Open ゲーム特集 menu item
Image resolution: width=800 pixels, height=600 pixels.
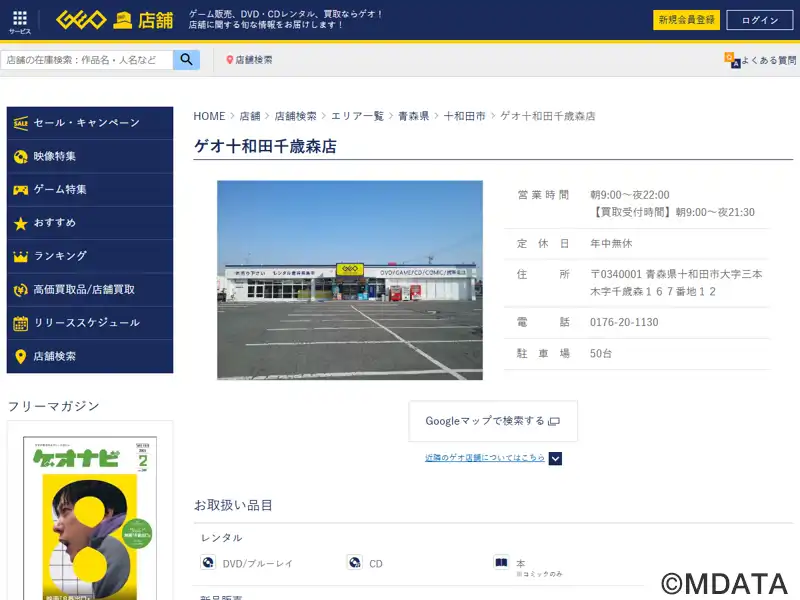[x=90, y=190]
